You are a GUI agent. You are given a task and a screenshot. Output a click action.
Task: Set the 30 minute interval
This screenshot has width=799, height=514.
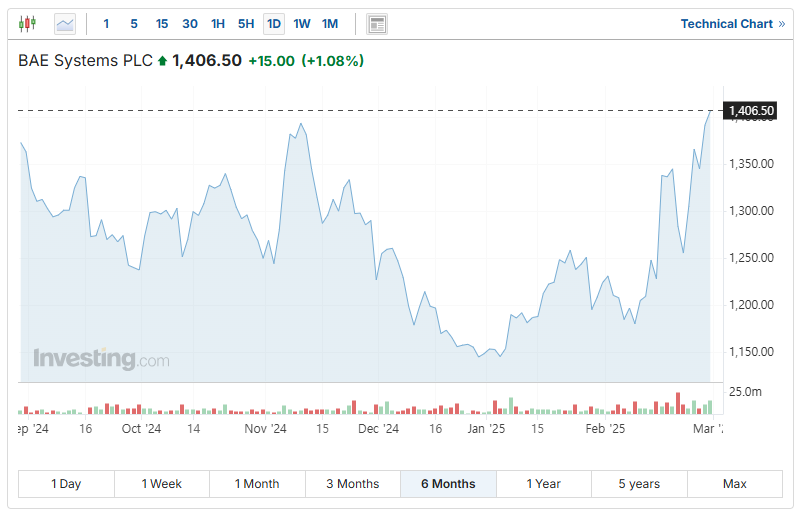(190, 24)
